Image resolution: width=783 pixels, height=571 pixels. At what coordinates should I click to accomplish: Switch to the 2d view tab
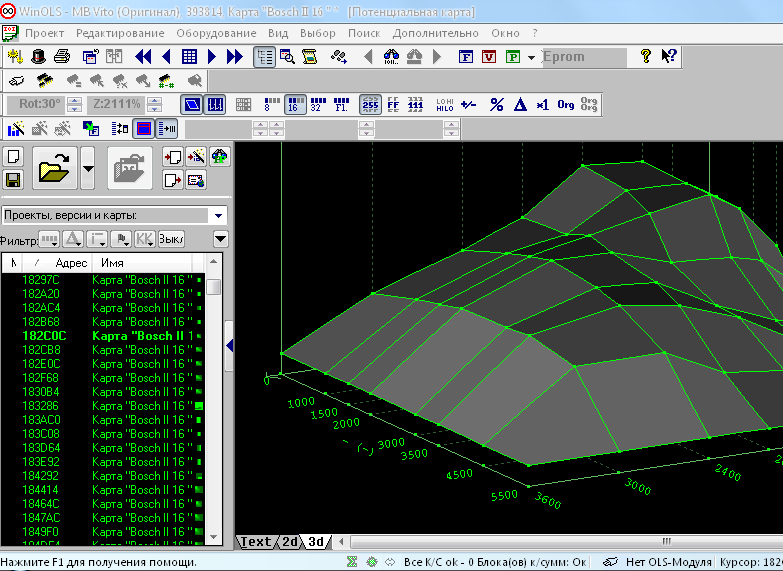coord(289,542)
